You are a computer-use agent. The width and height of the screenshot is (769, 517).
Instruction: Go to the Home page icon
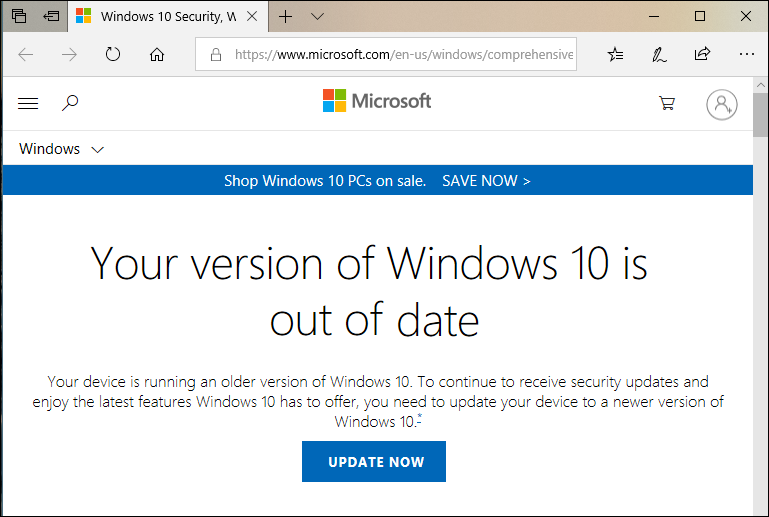click(x=157, y=55)
